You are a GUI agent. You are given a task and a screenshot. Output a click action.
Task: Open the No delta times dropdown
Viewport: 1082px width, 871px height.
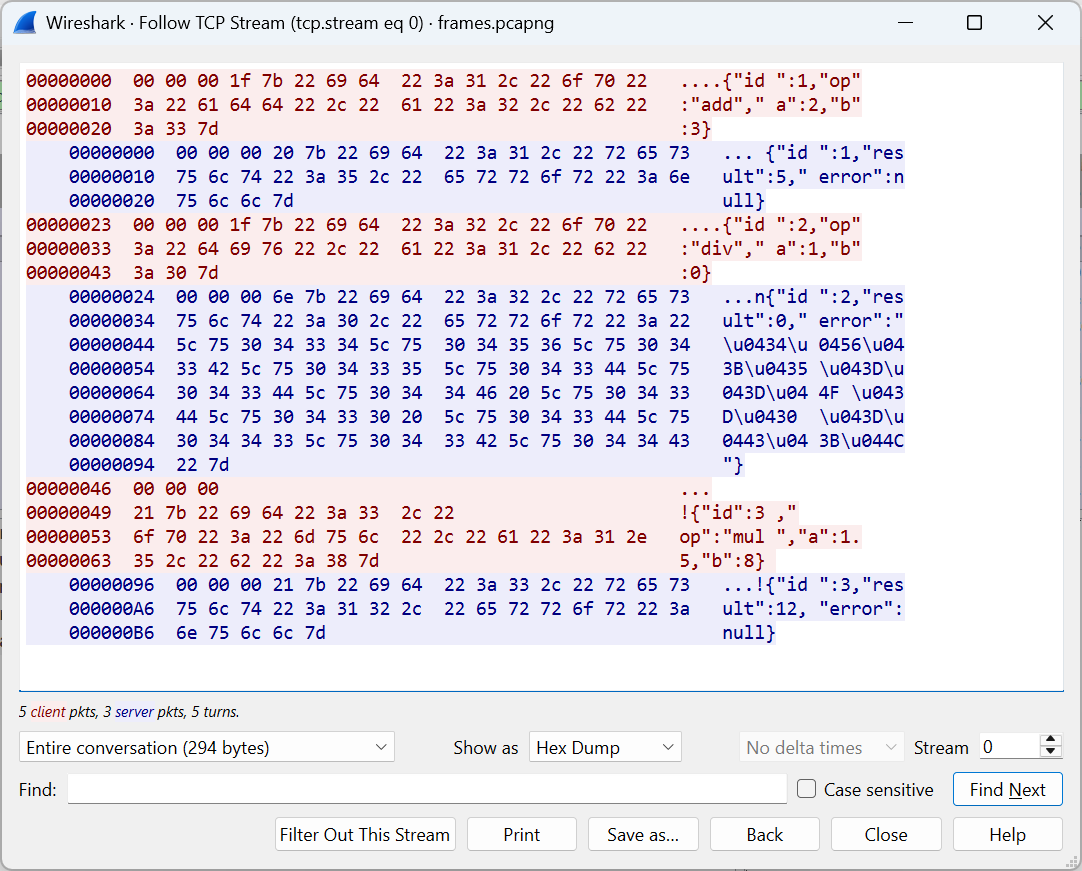(x=821, y=747)
